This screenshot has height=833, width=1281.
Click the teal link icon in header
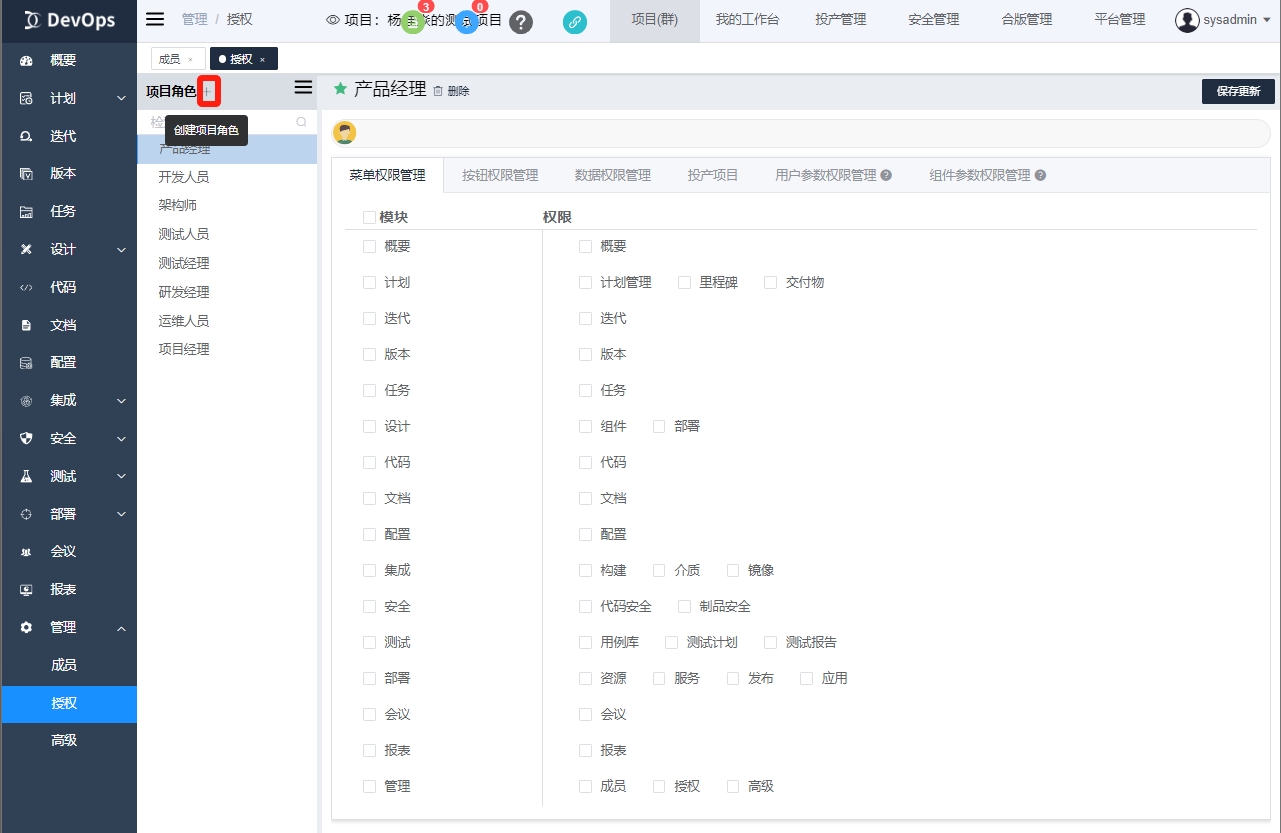click(575, 22)
